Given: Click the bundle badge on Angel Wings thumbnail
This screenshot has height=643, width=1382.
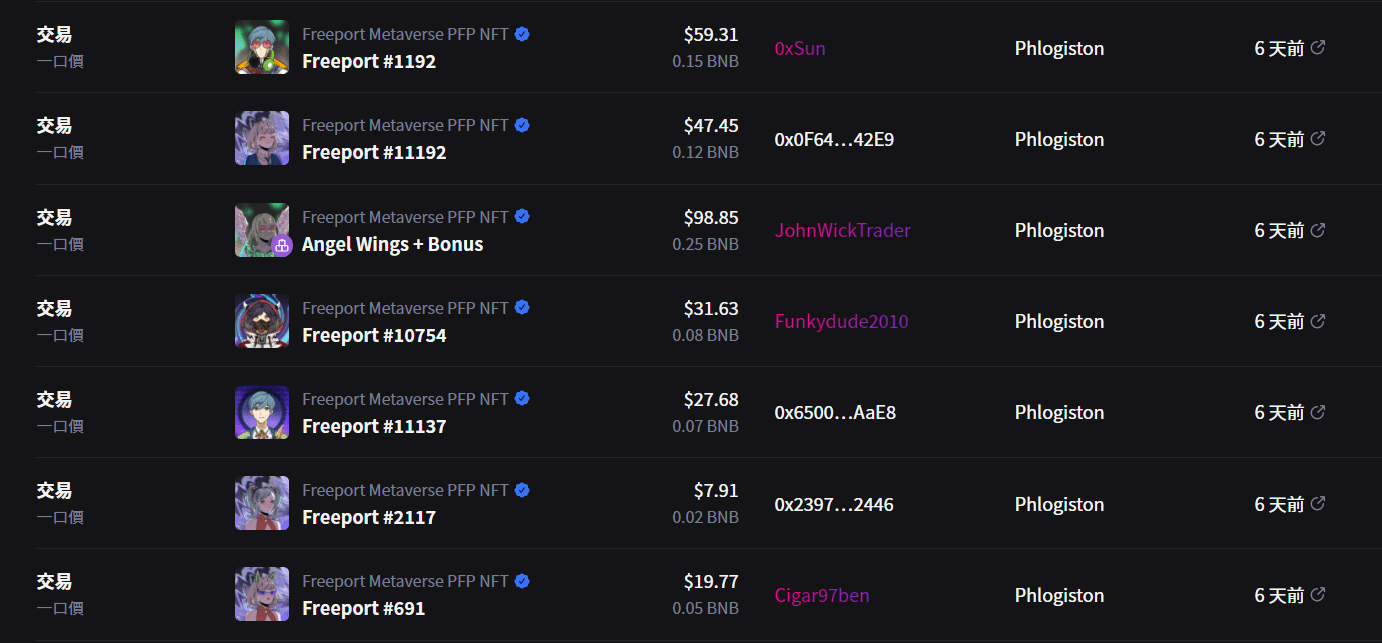Looking at the screenshot, I should [x=282, y=246].
